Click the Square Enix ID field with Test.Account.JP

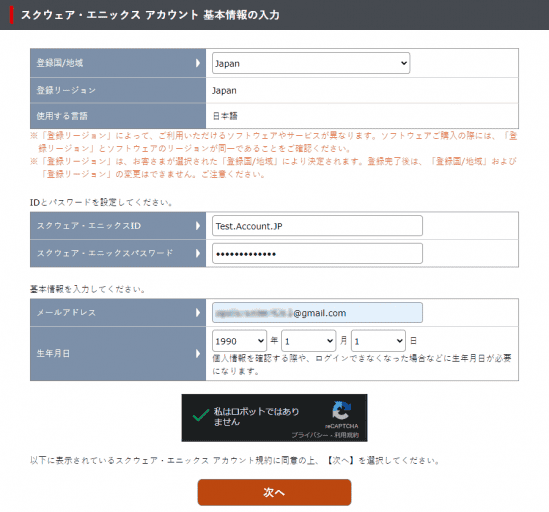coord(317,226)
